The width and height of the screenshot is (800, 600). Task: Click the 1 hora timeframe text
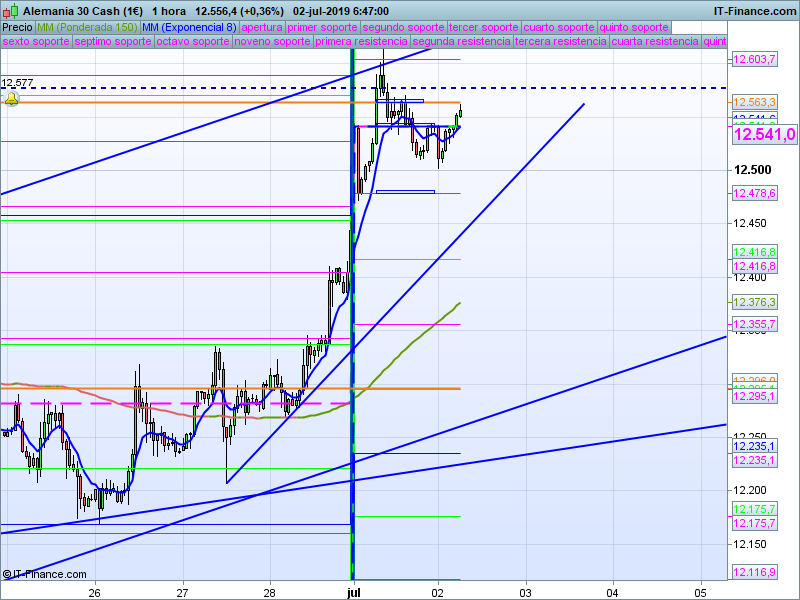(168, 11)
